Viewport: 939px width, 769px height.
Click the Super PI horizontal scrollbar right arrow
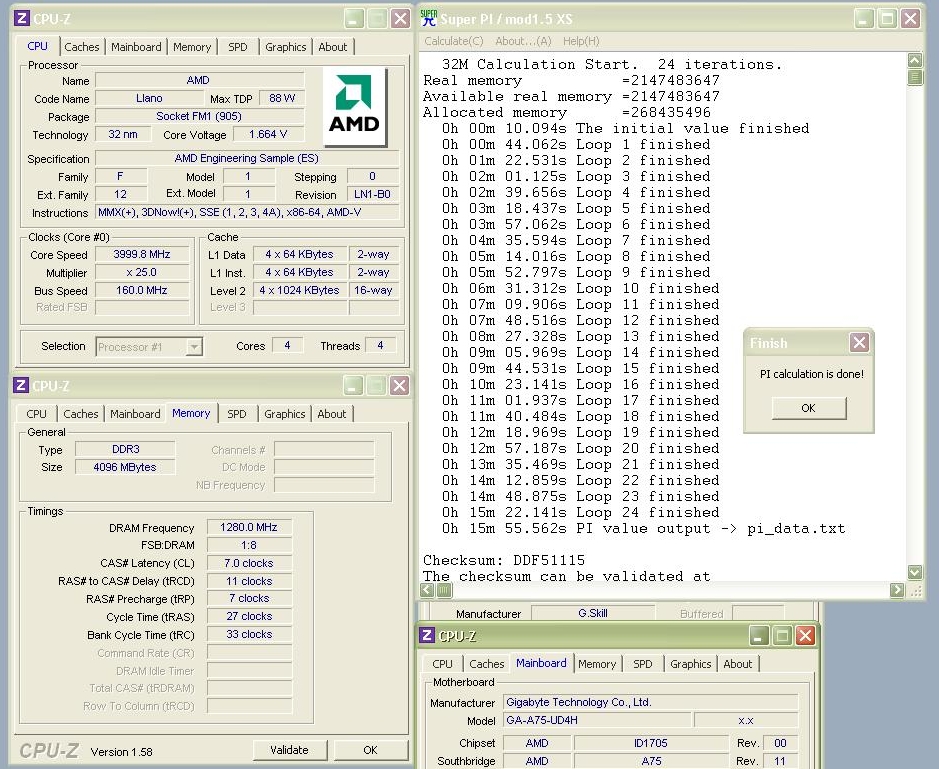coord(896,590)
